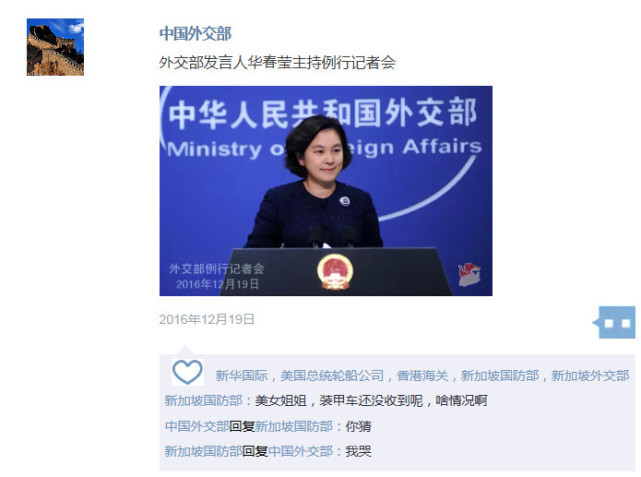Open the 中国外交部 poster name
Screen dimensions: 641x477
pyautogui.click(x=195, y=34)
